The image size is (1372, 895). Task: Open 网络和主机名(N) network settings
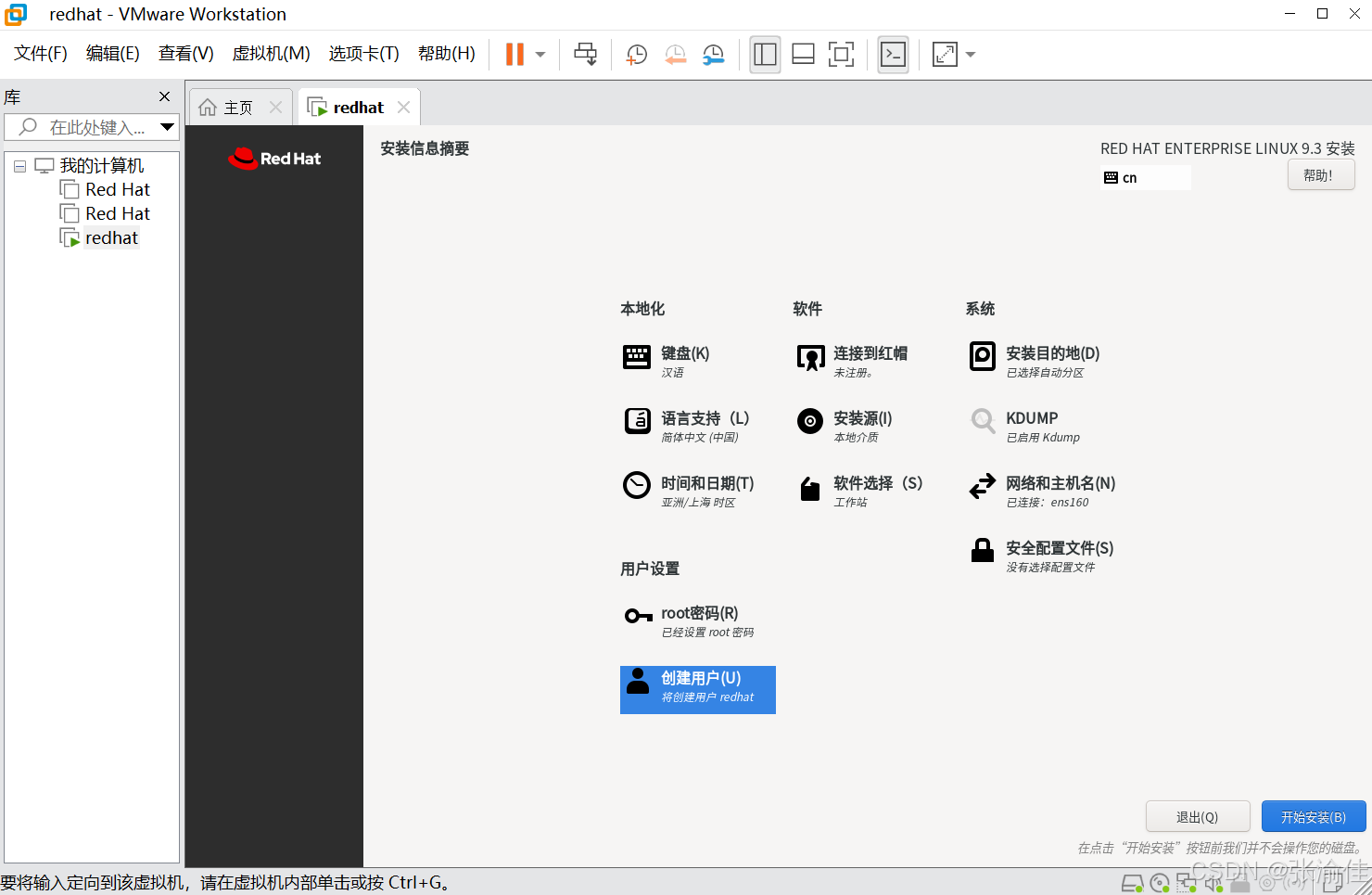pos(1042,491)
